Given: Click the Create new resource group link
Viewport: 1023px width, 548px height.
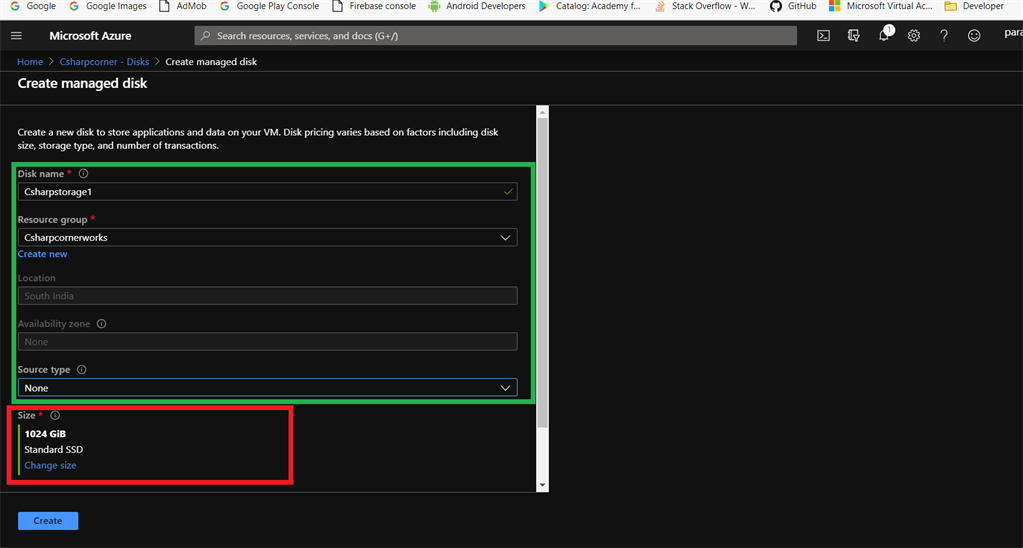Looking at the screenshot, I should [x=42, y=254].
